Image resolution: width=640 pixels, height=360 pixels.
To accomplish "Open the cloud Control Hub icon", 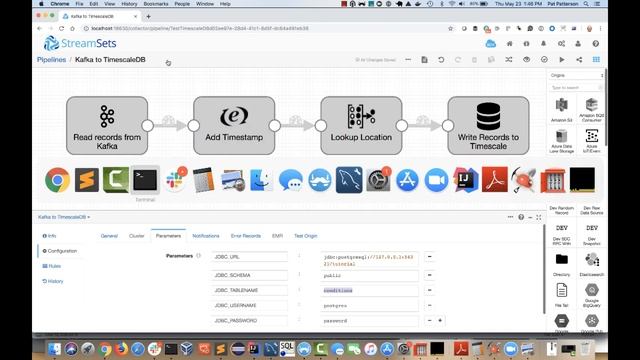I will pos(491,44).
